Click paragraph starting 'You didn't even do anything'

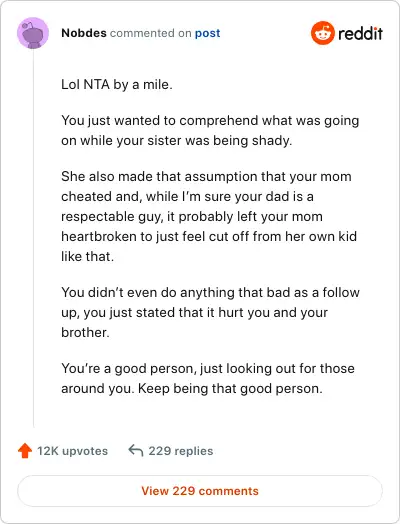coord(211,312)
